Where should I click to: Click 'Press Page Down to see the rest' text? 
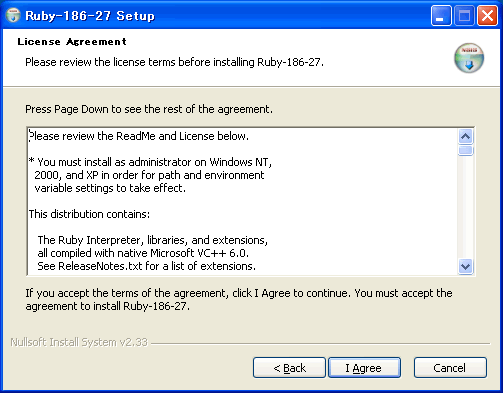[x=149, y=109]
